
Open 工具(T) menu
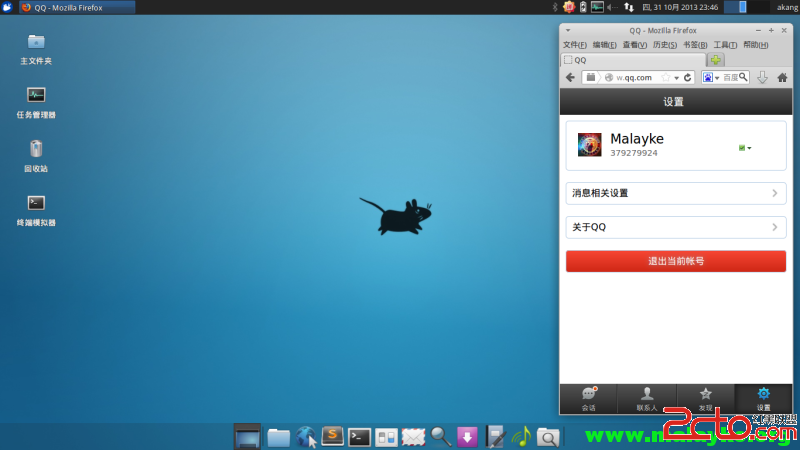(725, 45)
